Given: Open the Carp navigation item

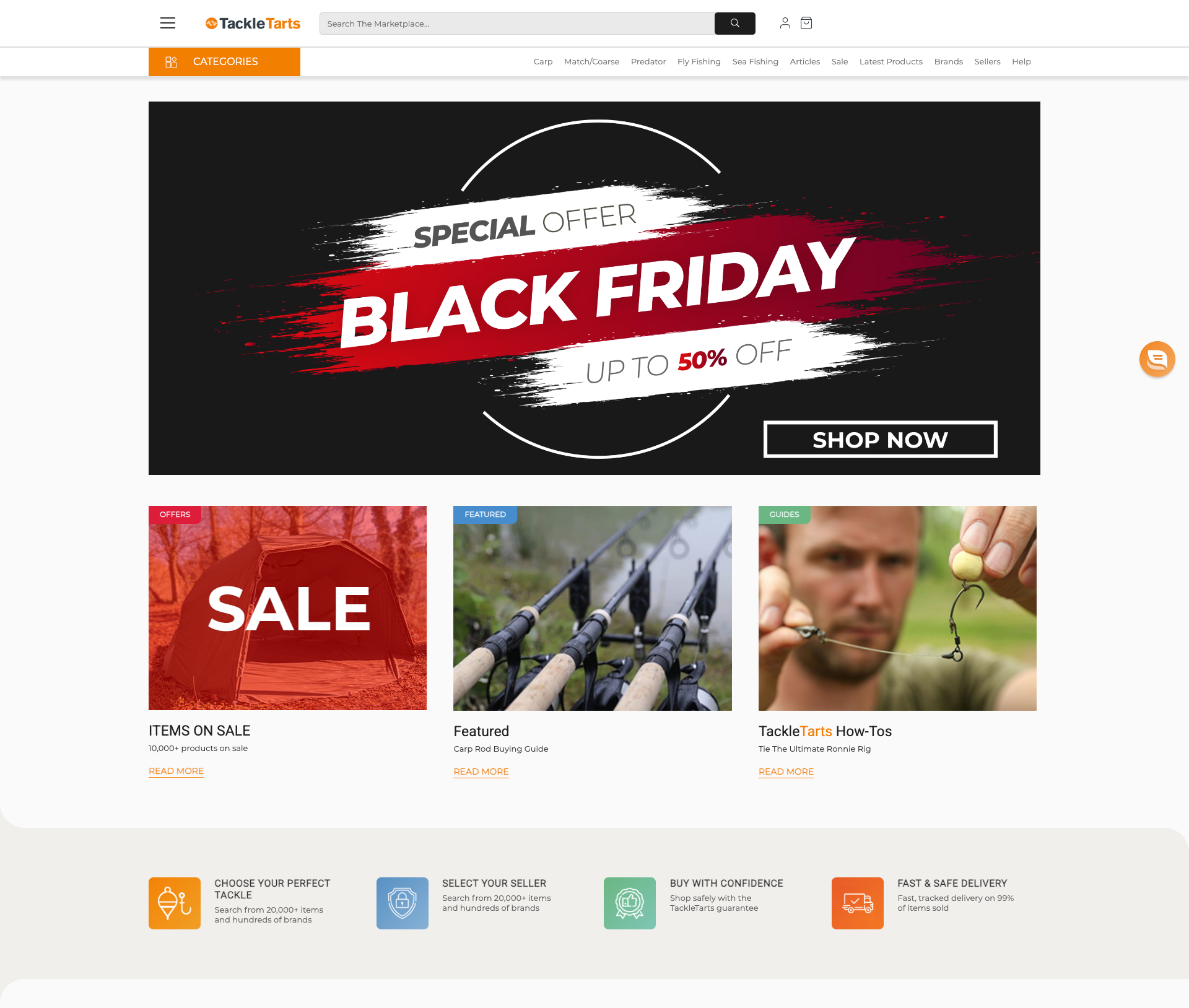Looking at the screenshot, I should [x=543, y=61].
